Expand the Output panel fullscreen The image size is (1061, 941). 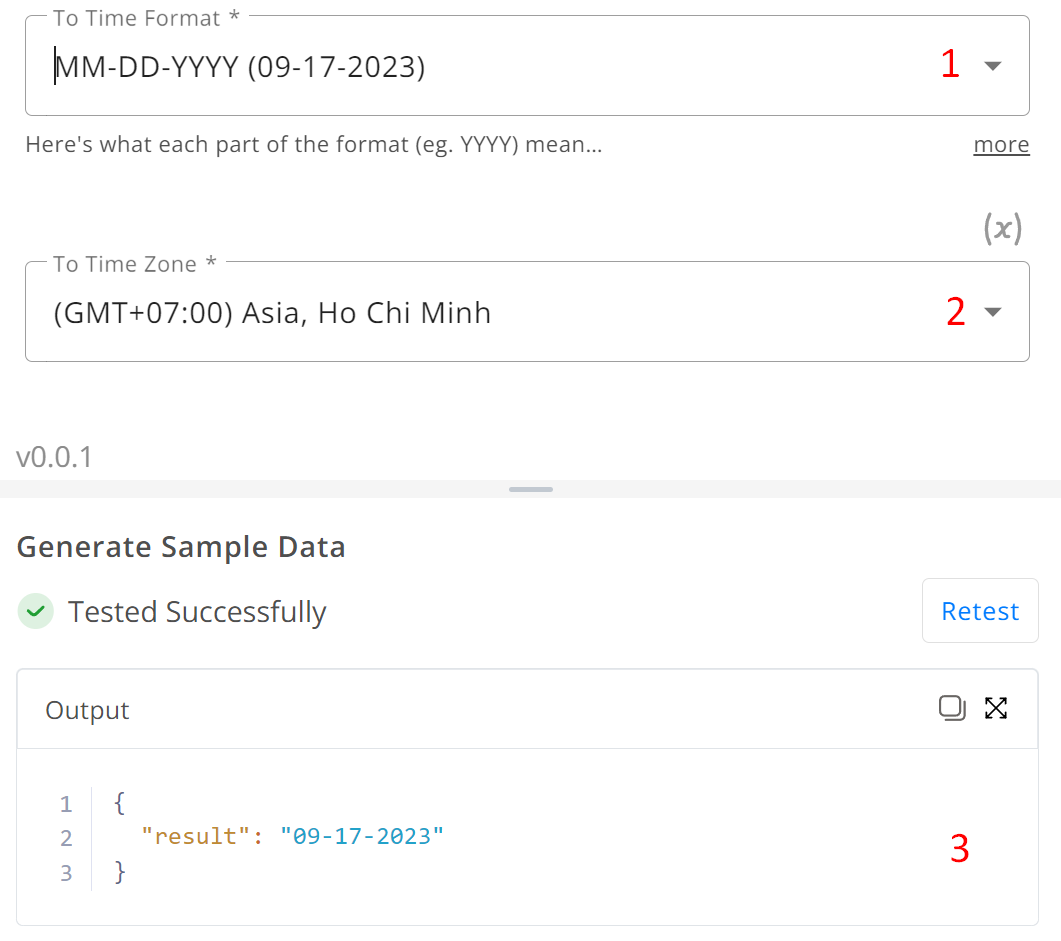click(x=996, y=708)
